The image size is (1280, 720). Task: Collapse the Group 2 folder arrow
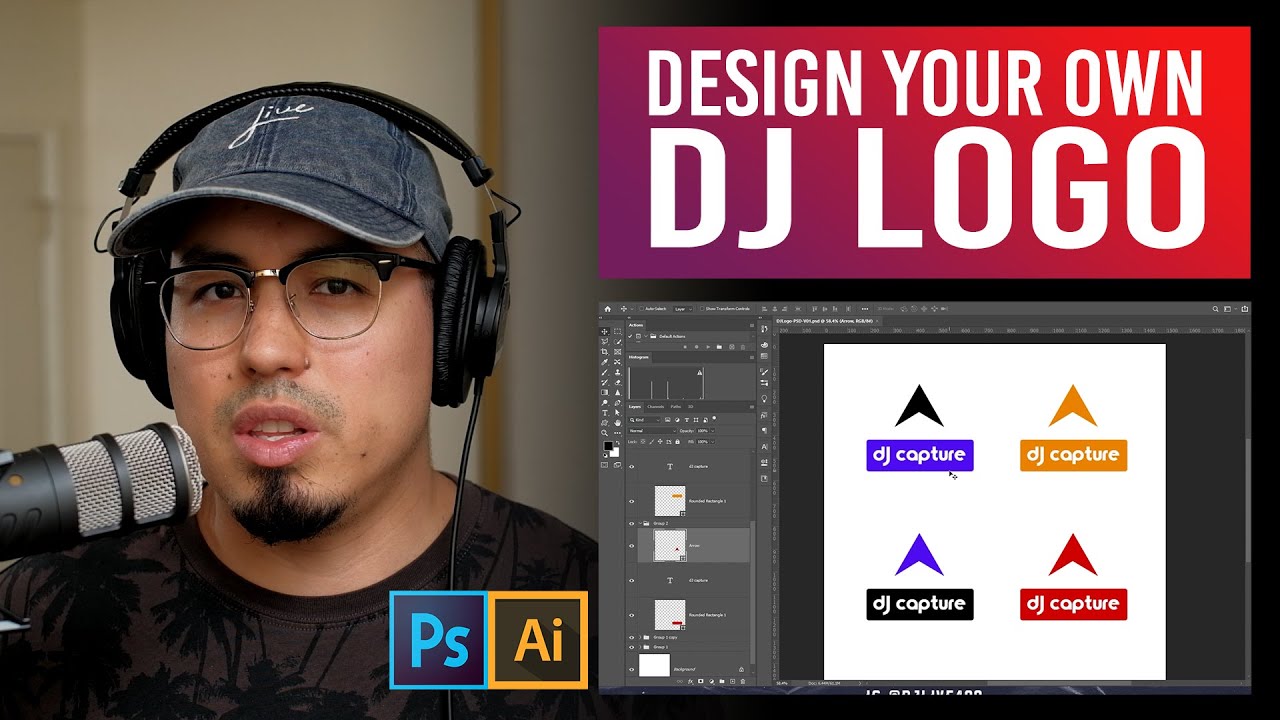click(x=640, y=523)
